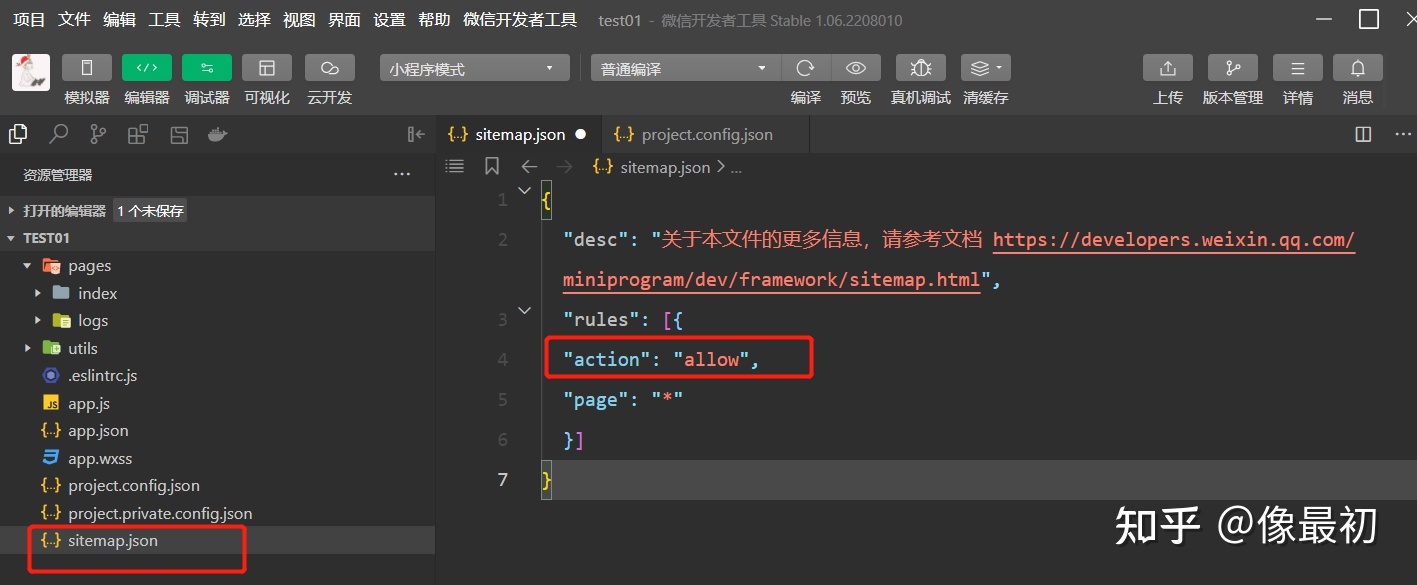Click the Compile (编译) refresh icon

[x=805, y=68]
